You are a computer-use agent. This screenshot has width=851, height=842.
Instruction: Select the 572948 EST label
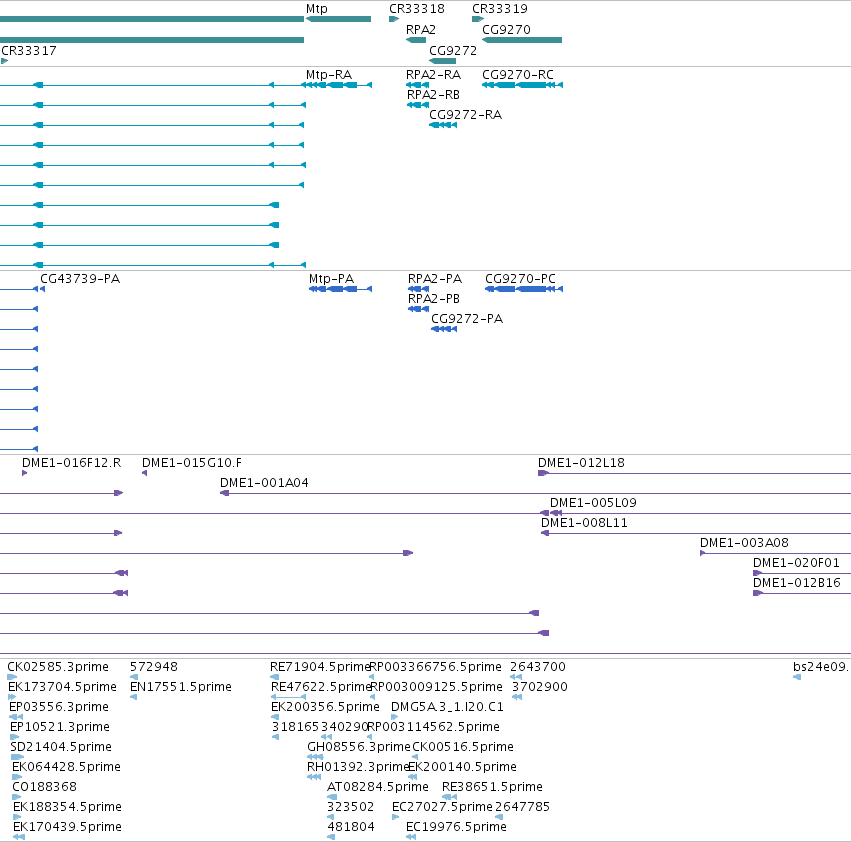154,667
